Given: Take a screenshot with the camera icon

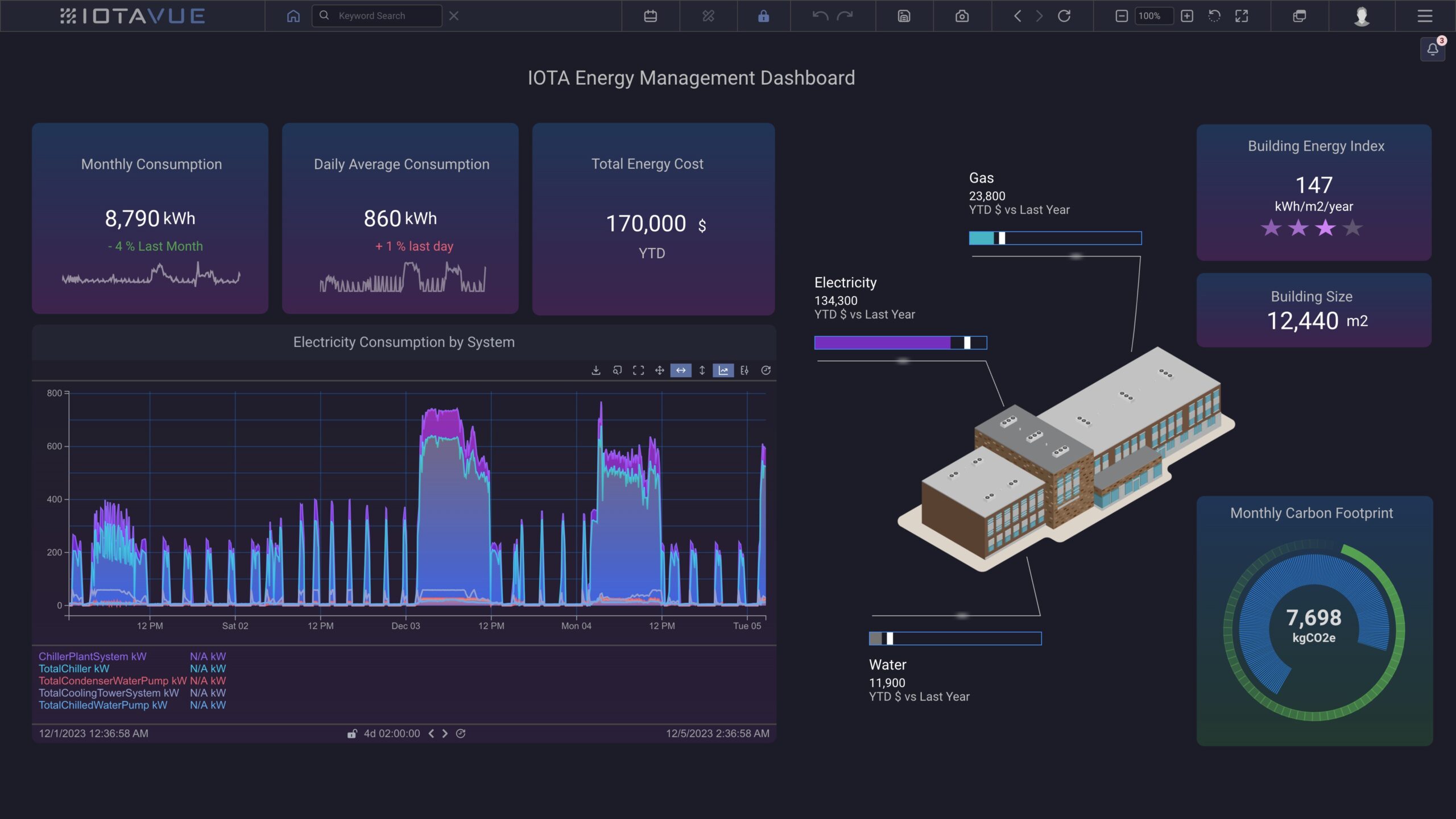Looking at the screenshot, I should [961, 16].
